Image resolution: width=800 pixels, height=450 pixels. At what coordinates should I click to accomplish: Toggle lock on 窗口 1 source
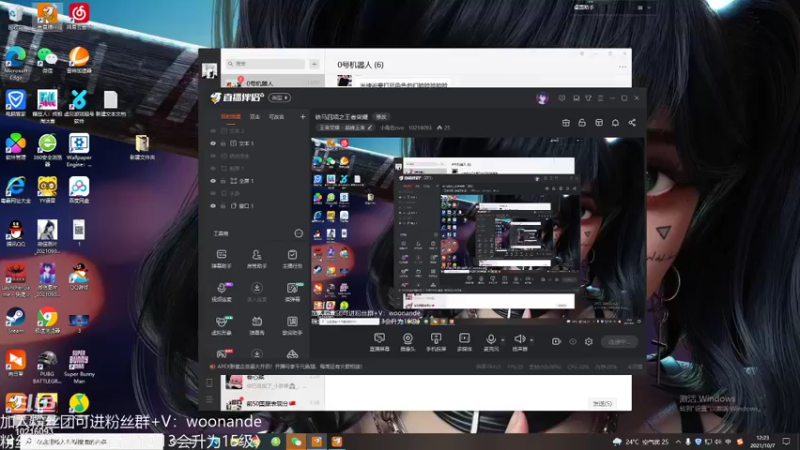point(223,206)
